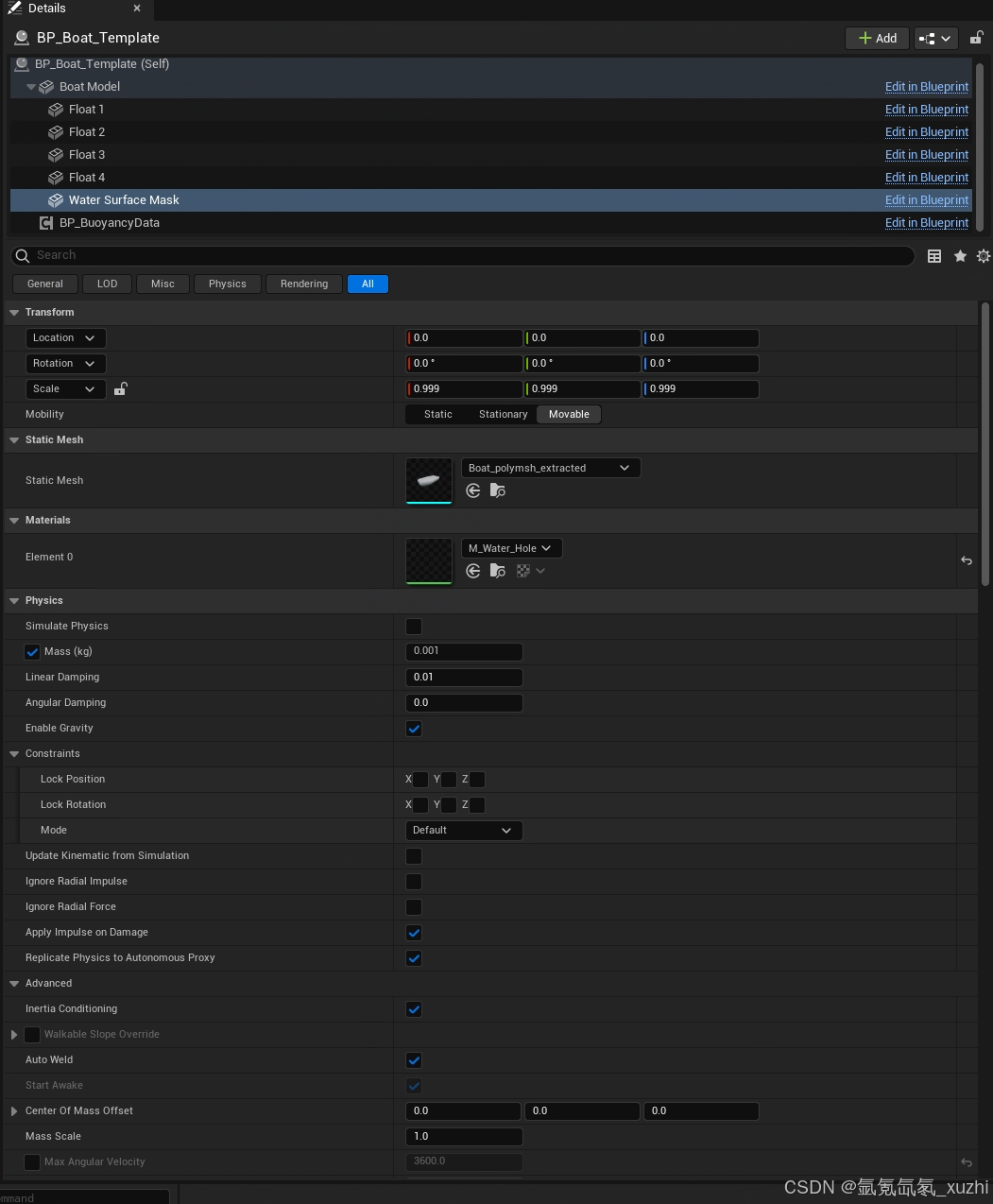Open the Boat_polymsh_extracted mesh dropdown
This screenshot has height=1204, width=993.
[551, 468]
